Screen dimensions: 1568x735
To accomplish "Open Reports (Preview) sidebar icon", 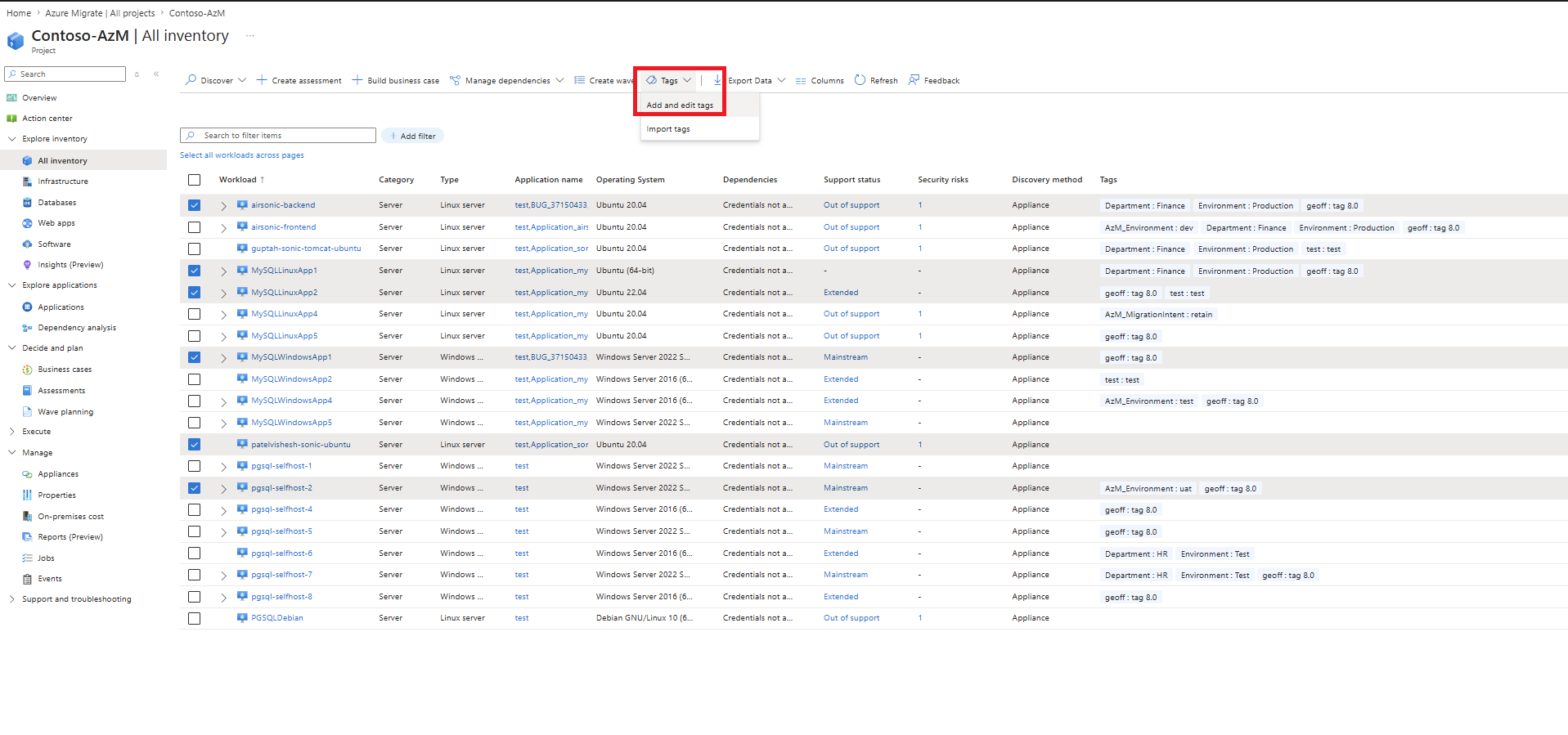I will click(27, 537).
